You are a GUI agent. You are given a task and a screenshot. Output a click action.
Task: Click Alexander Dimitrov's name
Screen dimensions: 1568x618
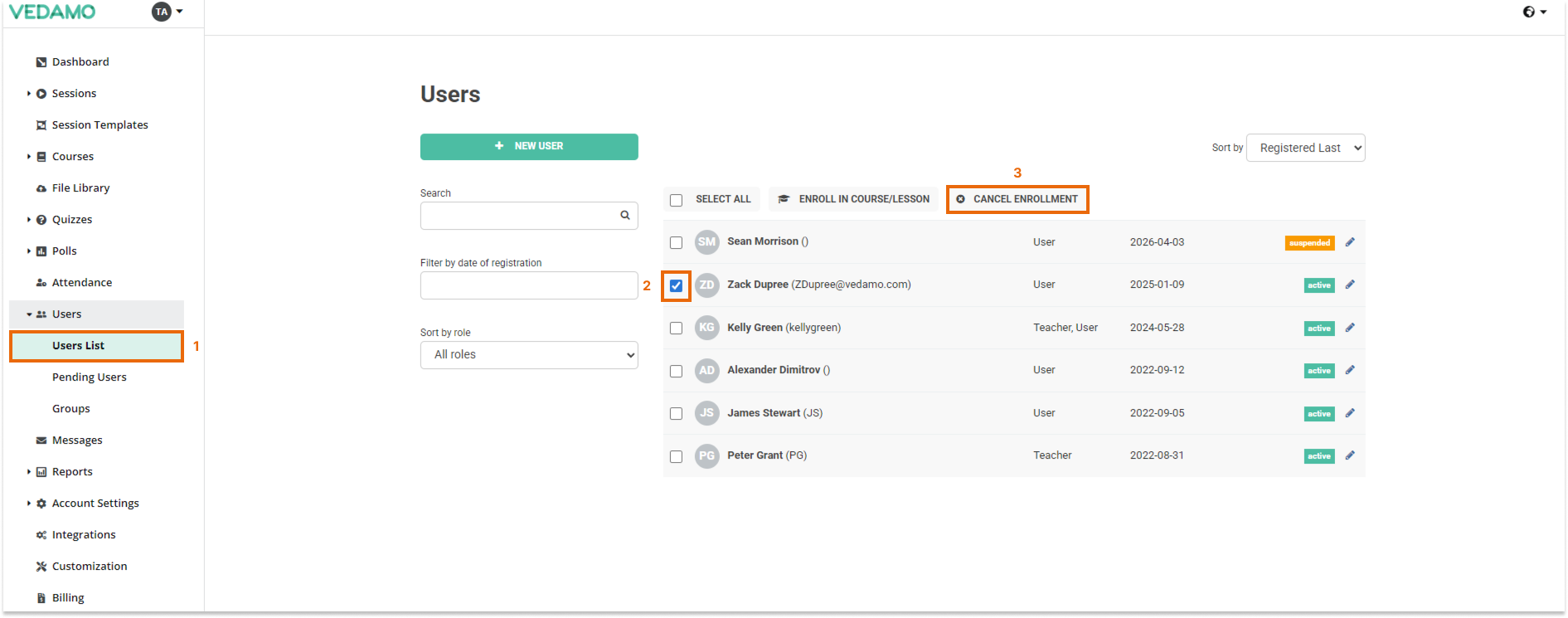[x=774, y=370]
